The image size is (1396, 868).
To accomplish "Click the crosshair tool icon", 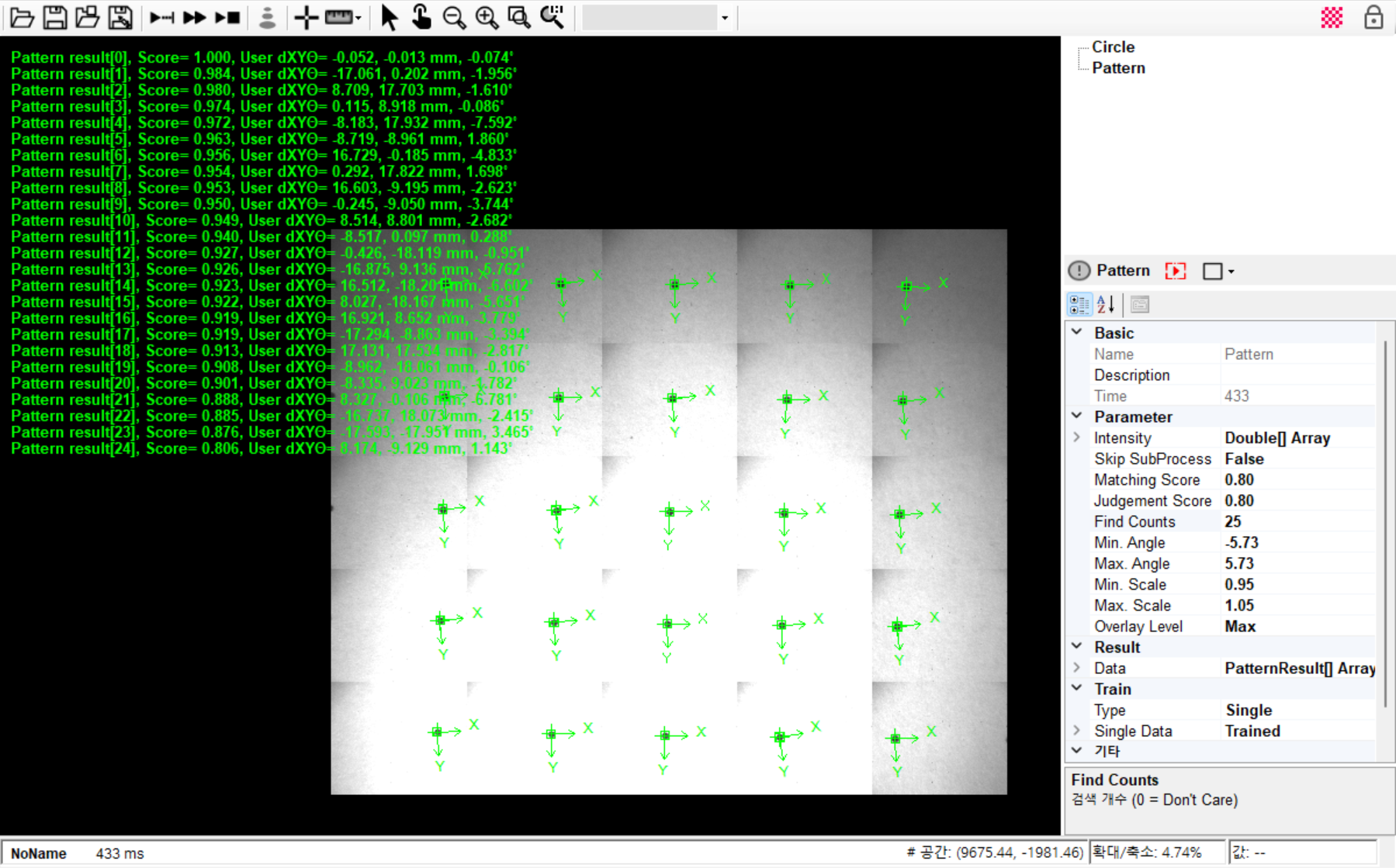I will pyautogui.click(x=307, y=17).
